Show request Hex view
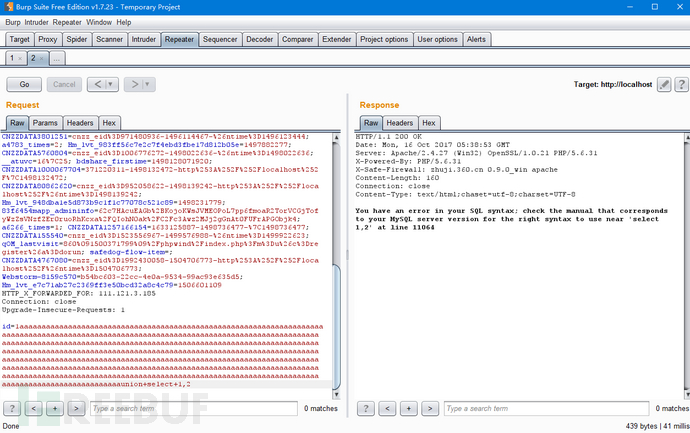Viewport: 690px width, 433px height. 109,123
